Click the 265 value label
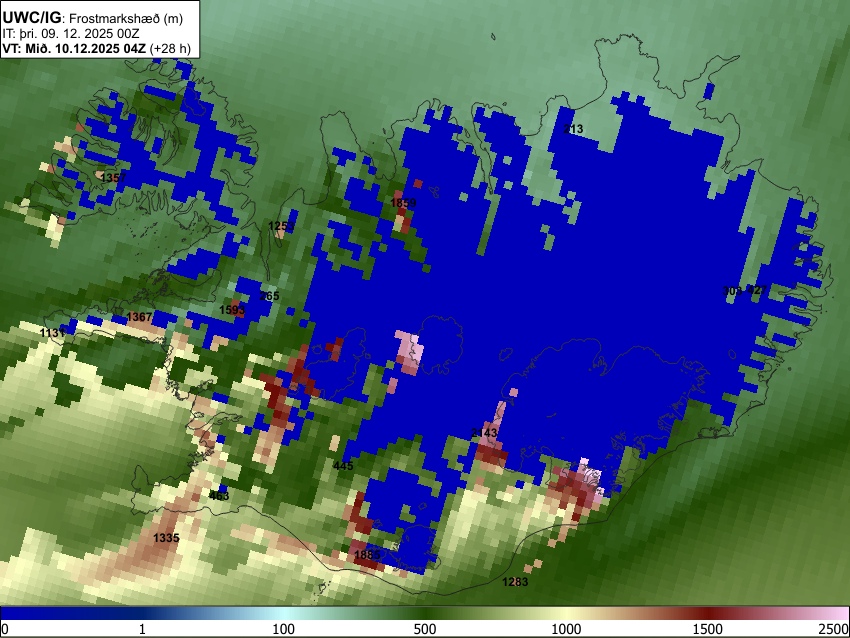 (269, 296)
